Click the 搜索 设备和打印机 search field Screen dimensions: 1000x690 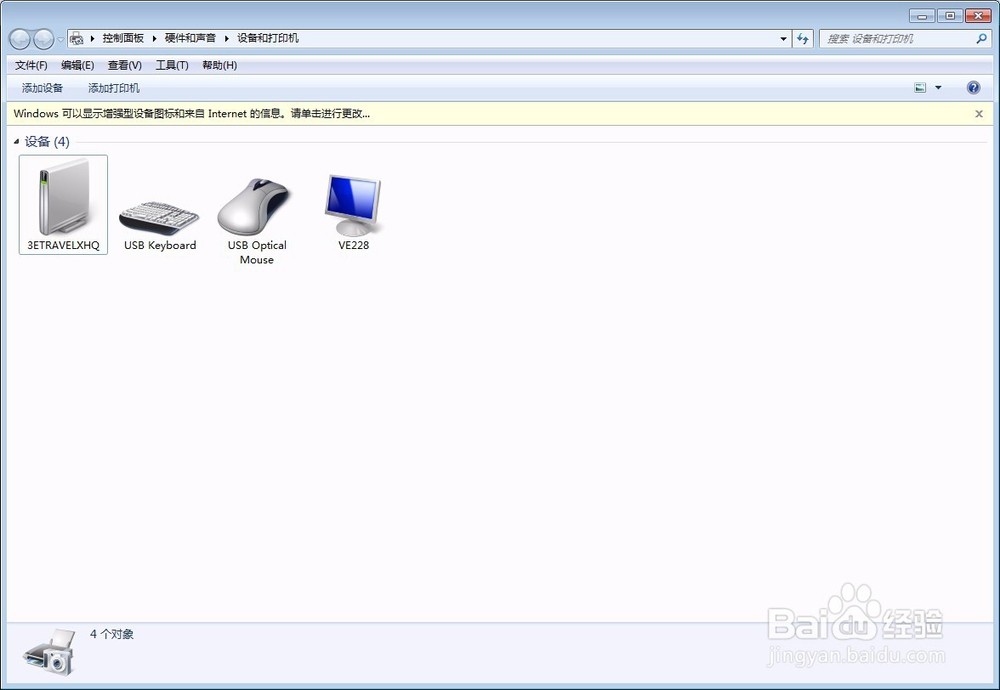click(x=898, y=39)
